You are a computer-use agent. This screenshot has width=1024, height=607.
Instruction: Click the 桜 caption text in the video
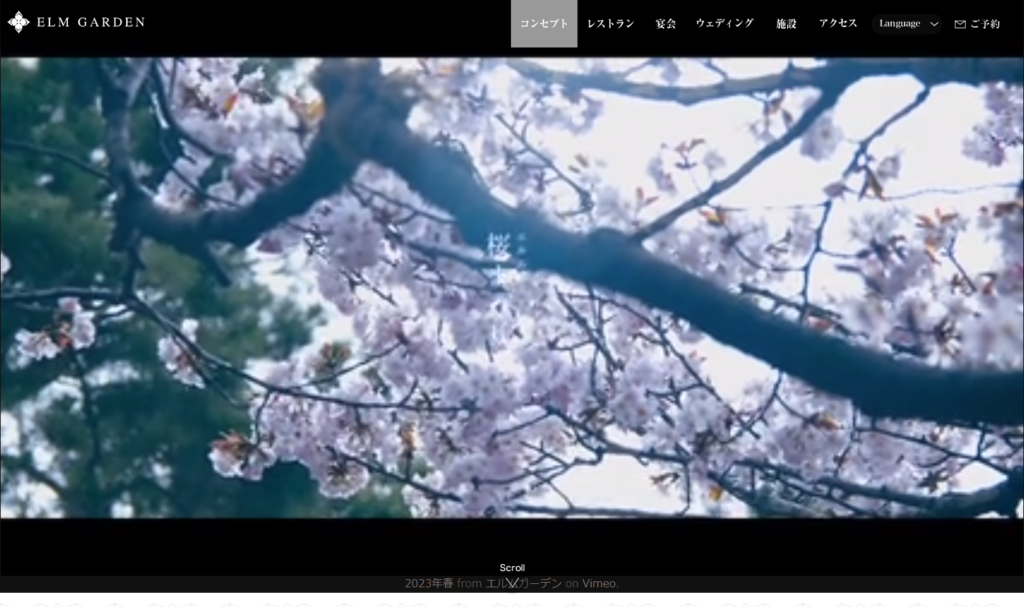(497, 245)
